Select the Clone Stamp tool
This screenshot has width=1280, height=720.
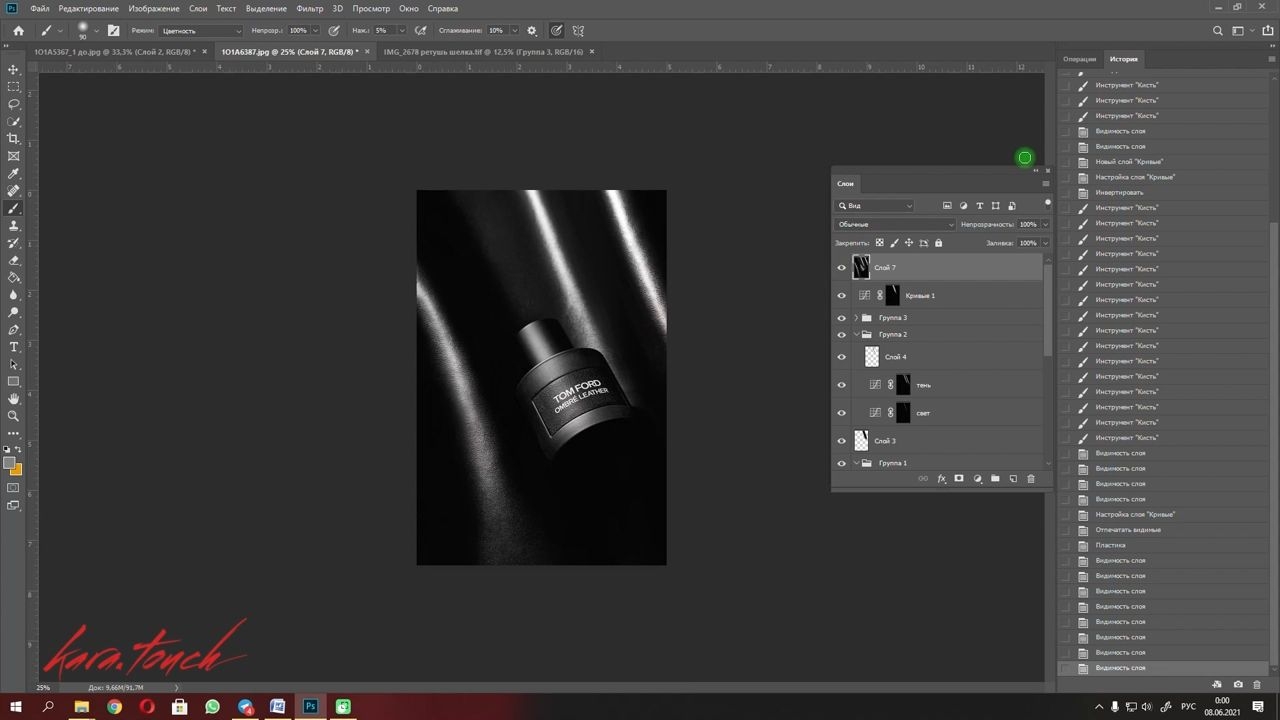coord(13,226)
